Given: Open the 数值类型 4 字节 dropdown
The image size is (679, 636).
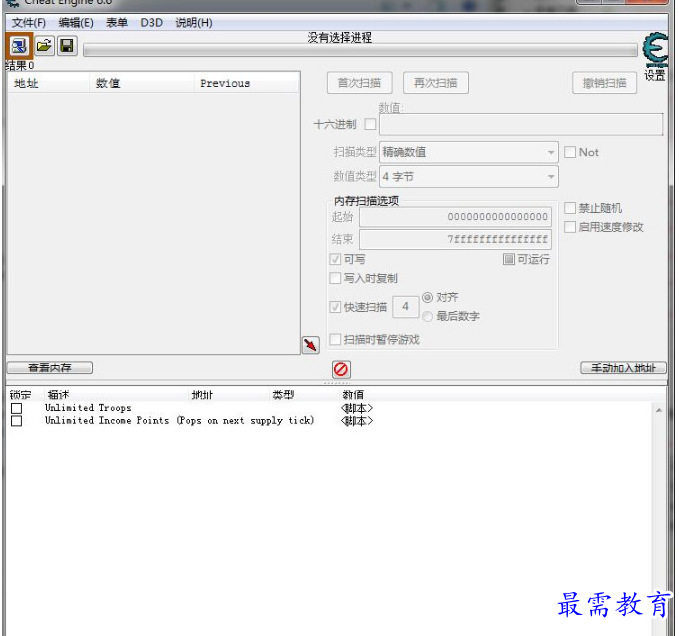Looking at the screenshot, I should [x=469, y=177].
